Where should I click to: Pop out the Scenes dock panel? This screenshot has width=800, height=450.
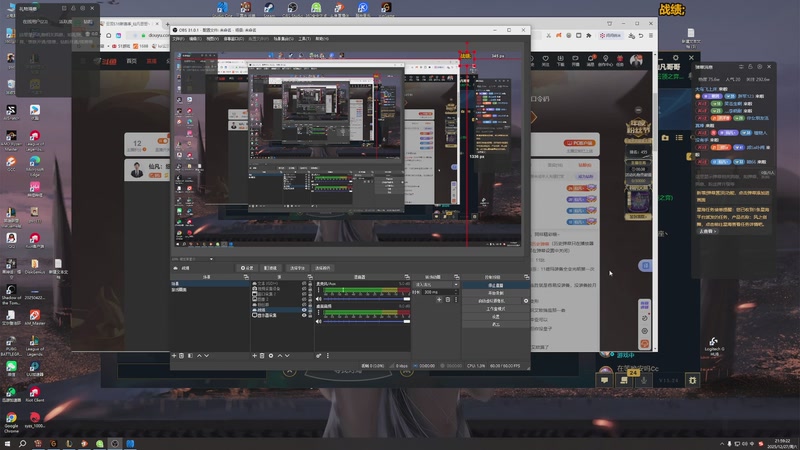coord(246,277)
